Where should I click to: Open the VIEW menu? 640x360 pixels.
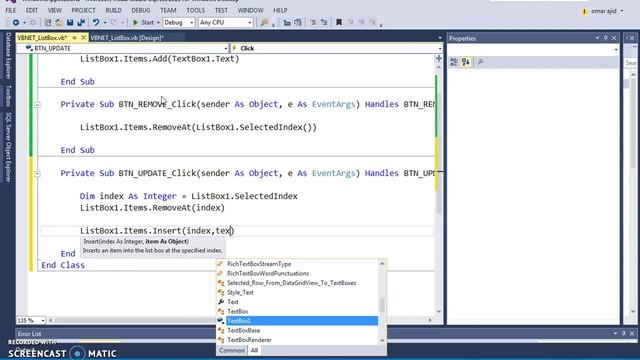[x=54, y=10]
